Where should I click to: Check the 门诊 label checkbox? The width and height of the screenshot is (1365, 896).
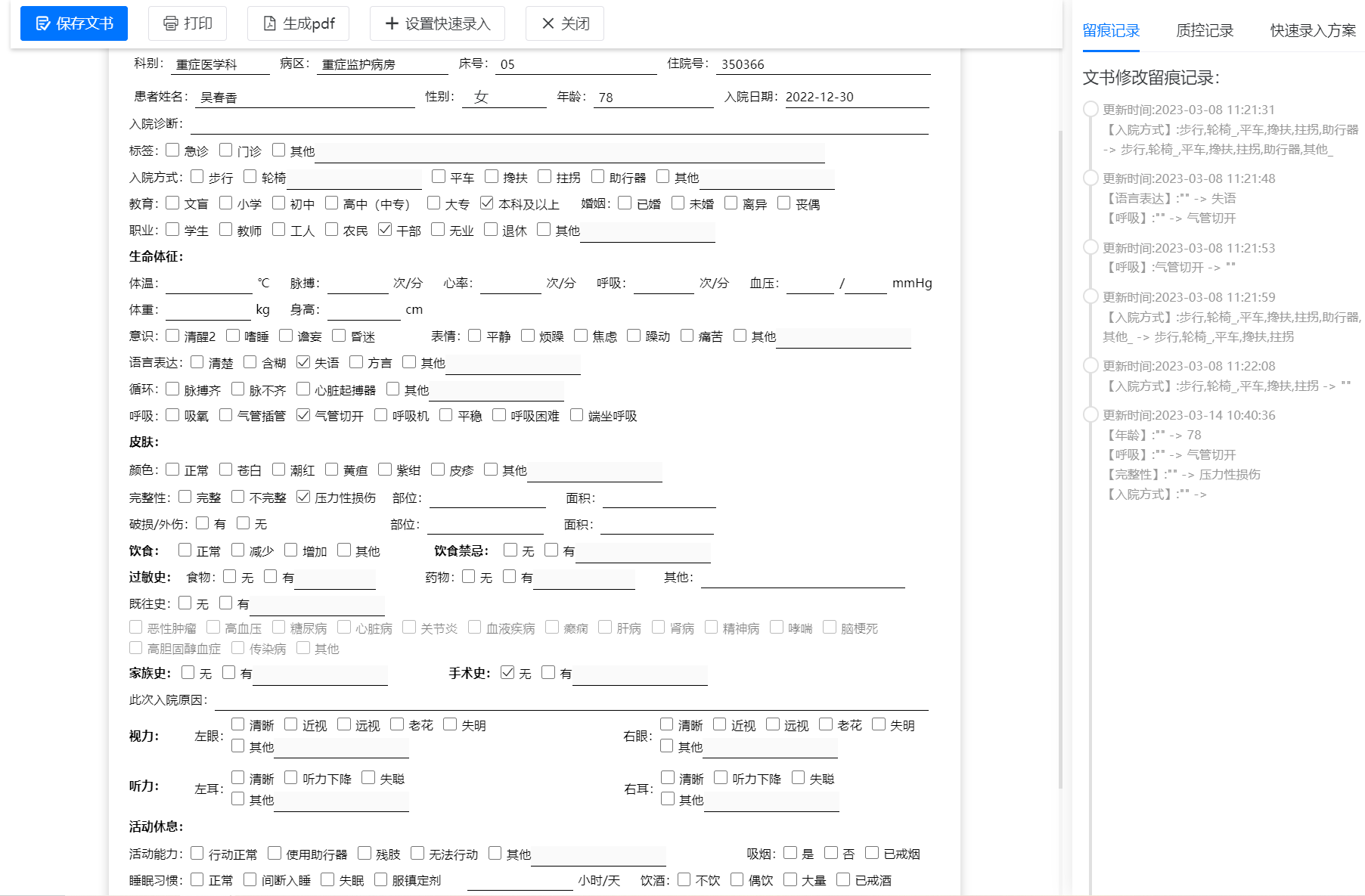225,150
